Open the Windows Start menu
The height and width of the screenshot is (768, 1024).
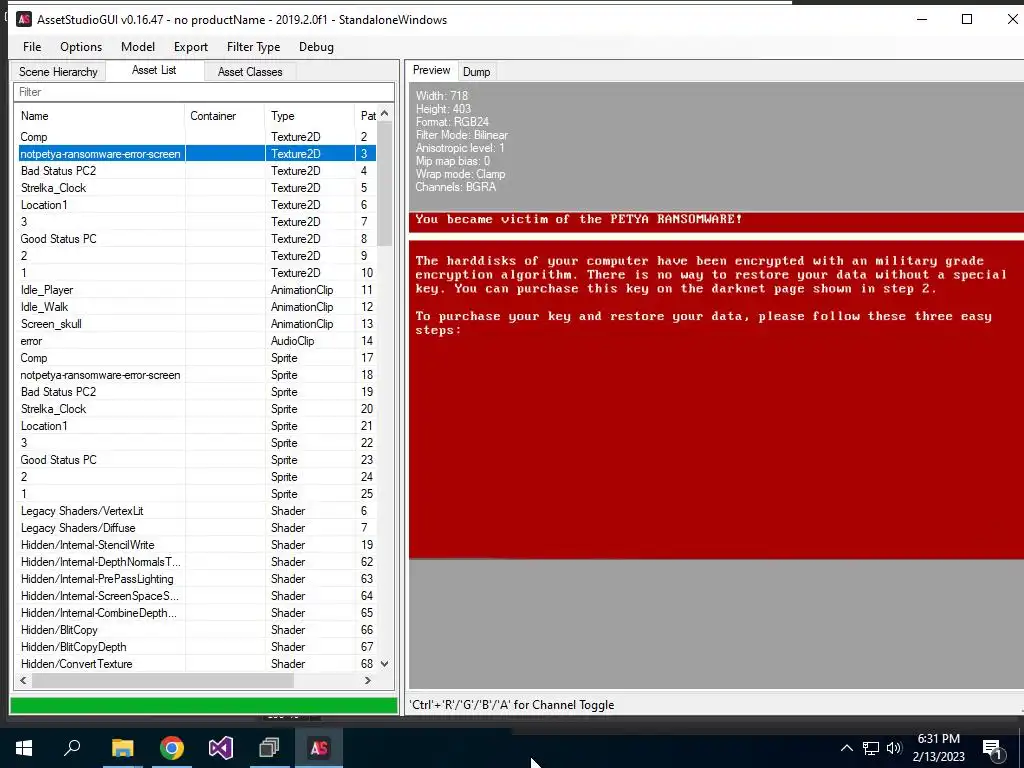click(x=24, y=748)
